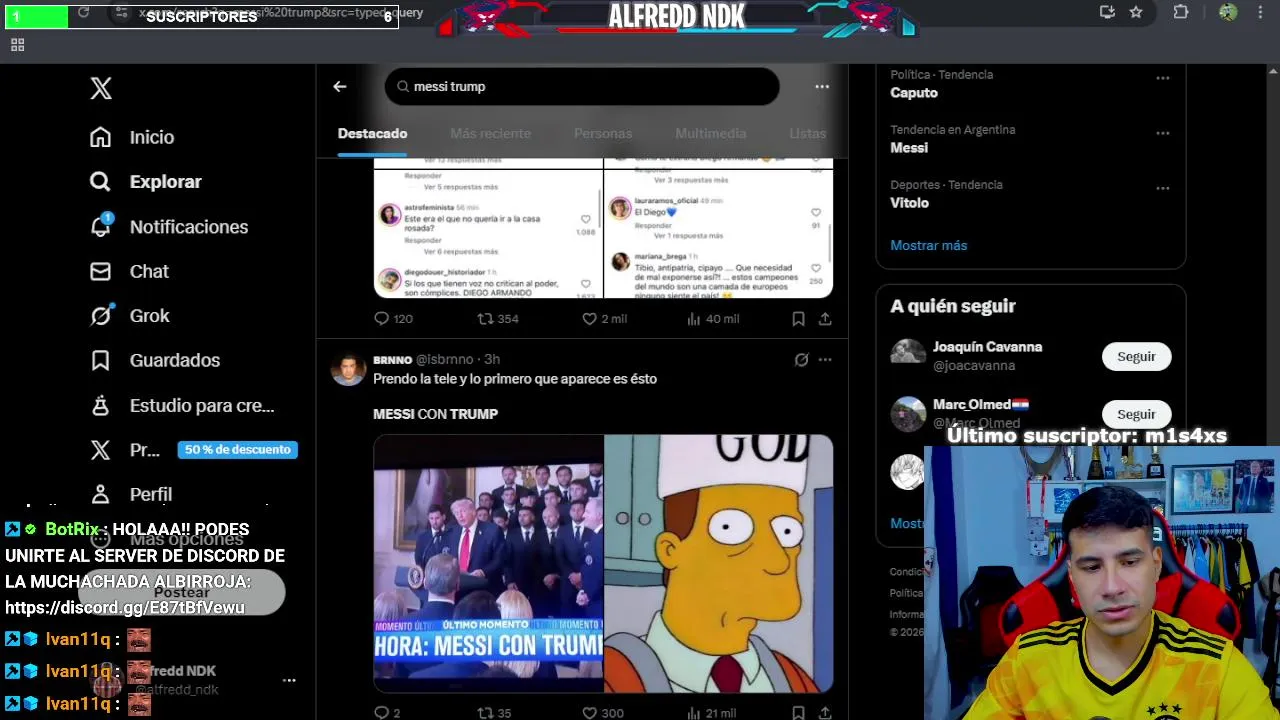
Task: Open browser apps grid icon
Action: pyautogui.click(x=17, y=45)
